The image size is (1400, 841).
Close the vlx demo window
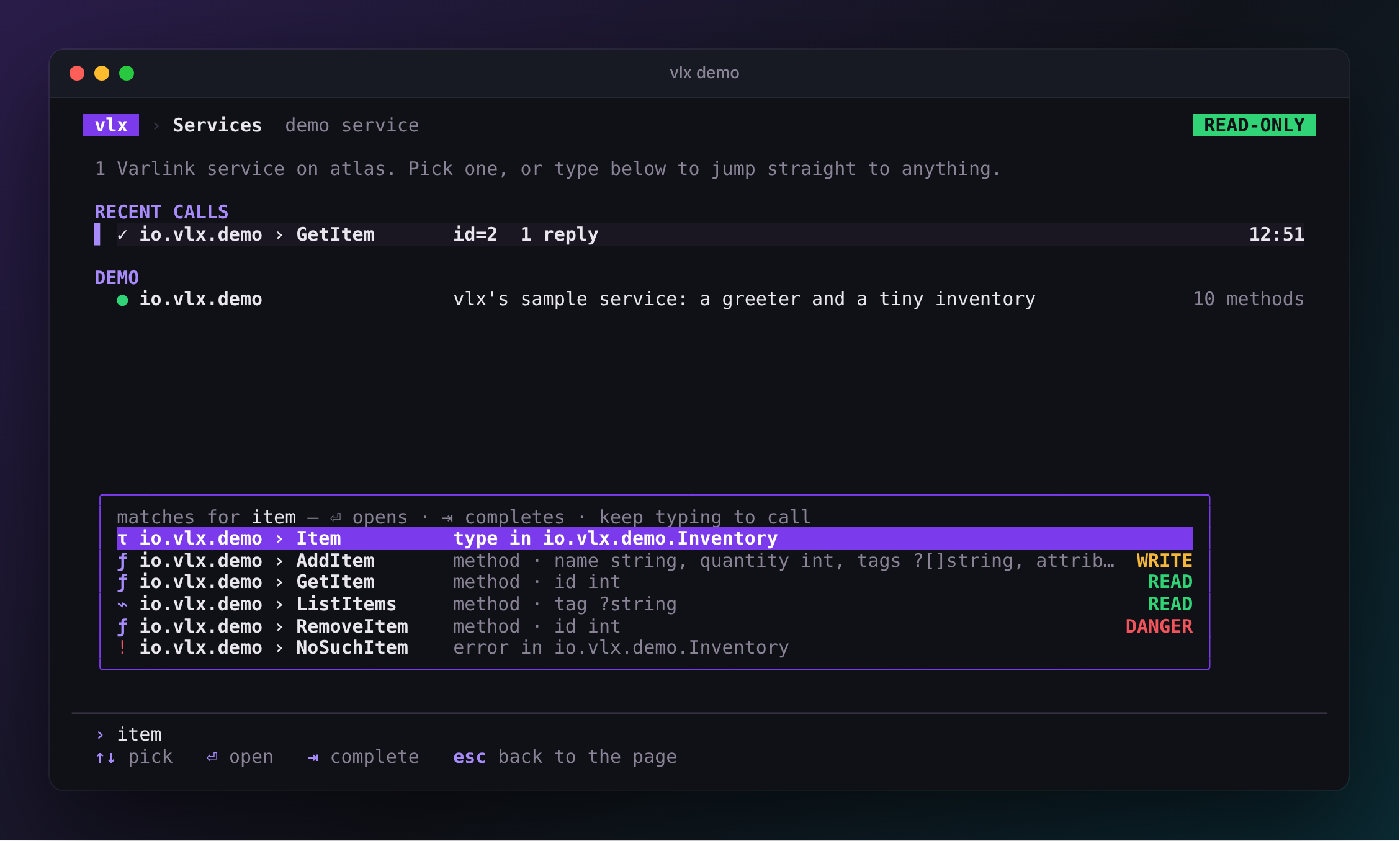(77, 73)
